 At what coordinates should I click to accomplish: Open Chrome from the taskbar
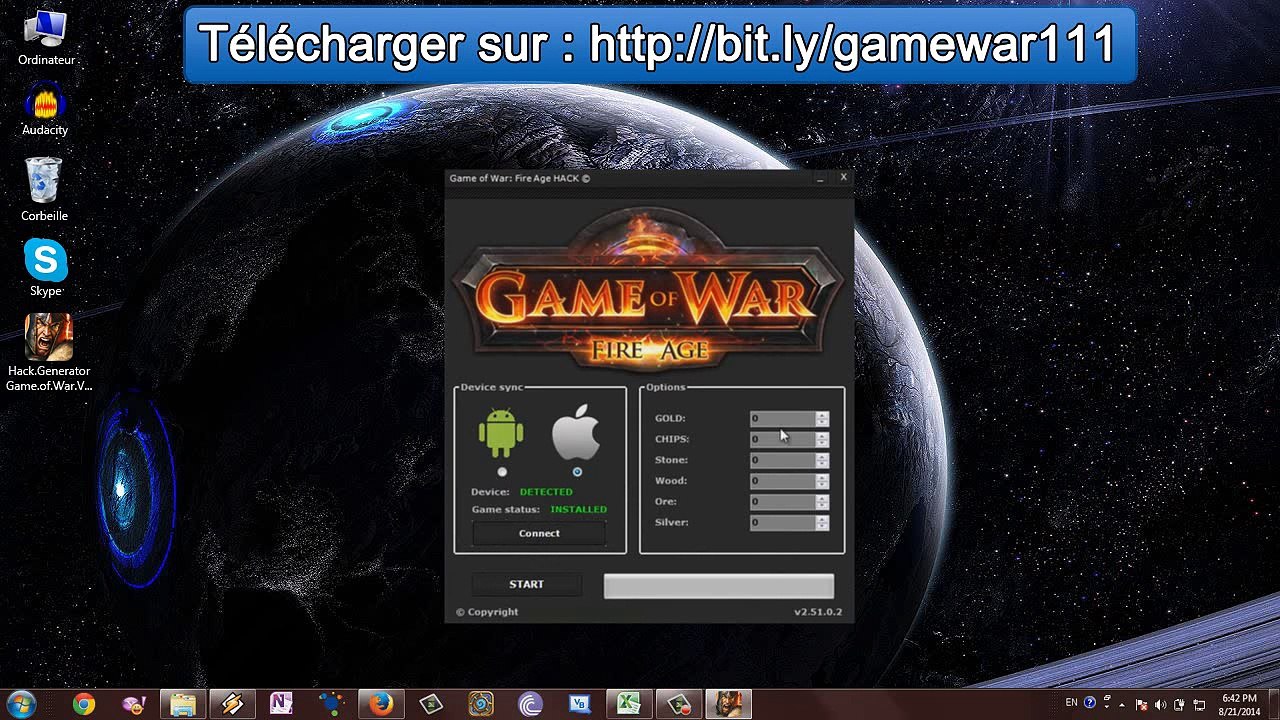(x=83, y=704)
